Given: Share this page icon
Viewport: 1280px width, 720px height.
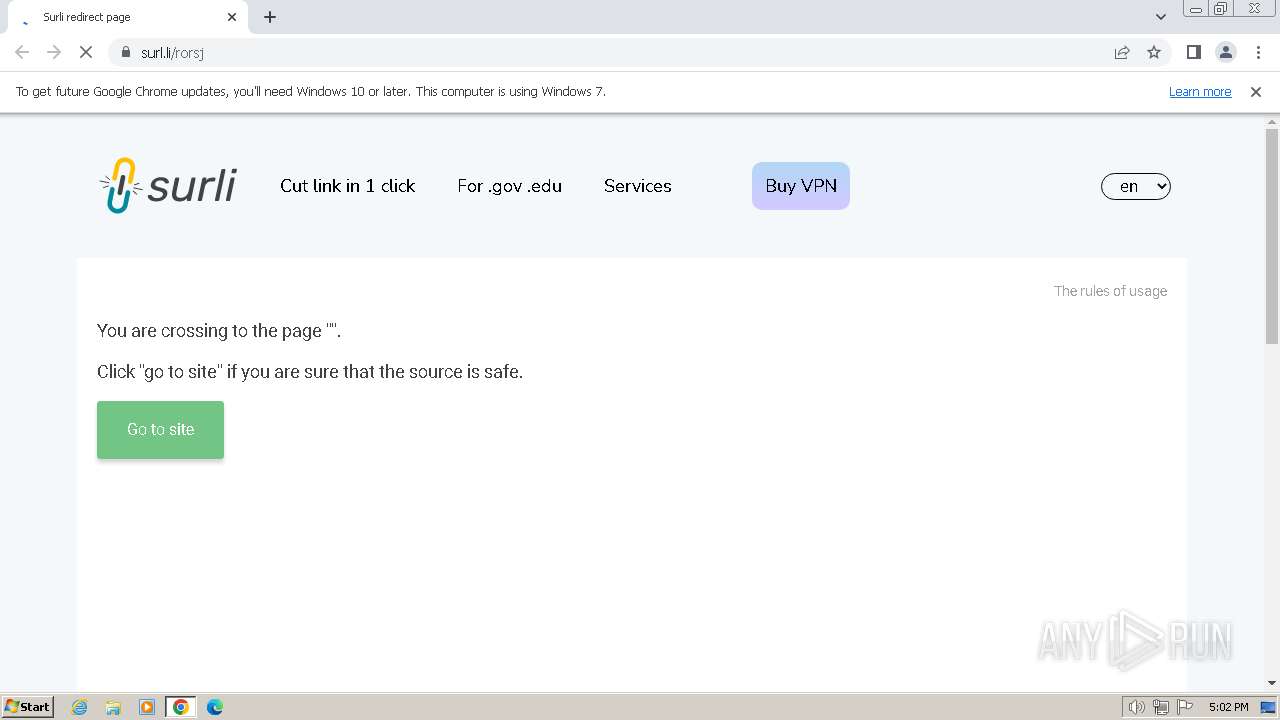Looking at the screenshot, I should 1122,53.
